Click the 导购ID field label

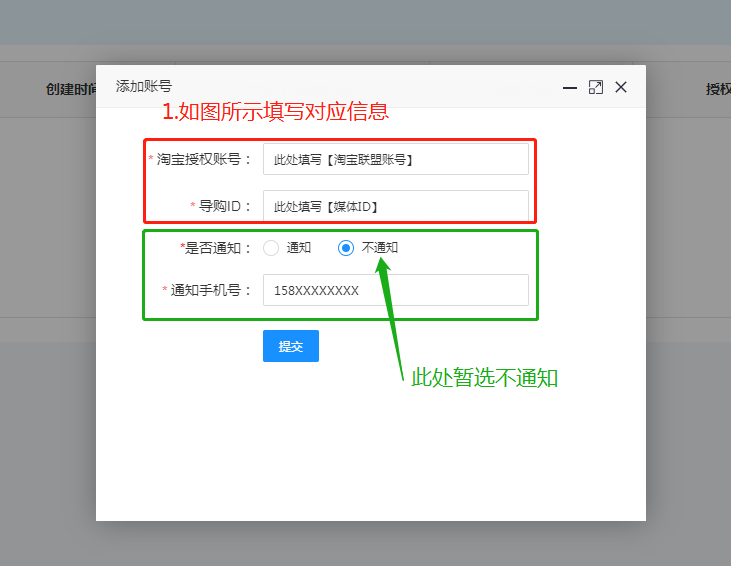pos(225,207)
